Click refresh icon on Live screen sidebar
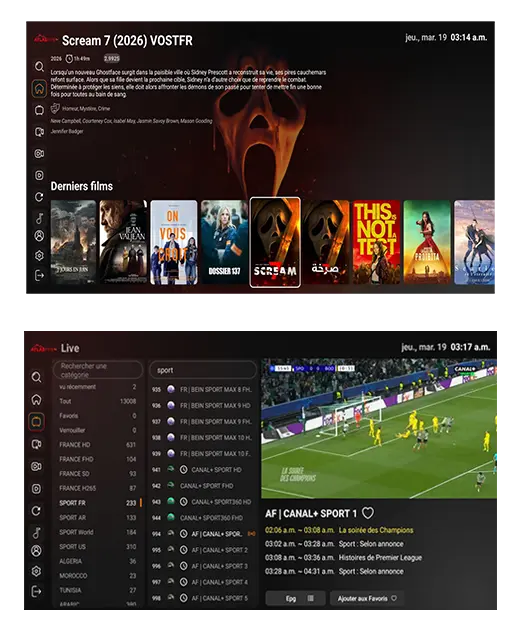 pyautogui.click(x=36, y=511)
